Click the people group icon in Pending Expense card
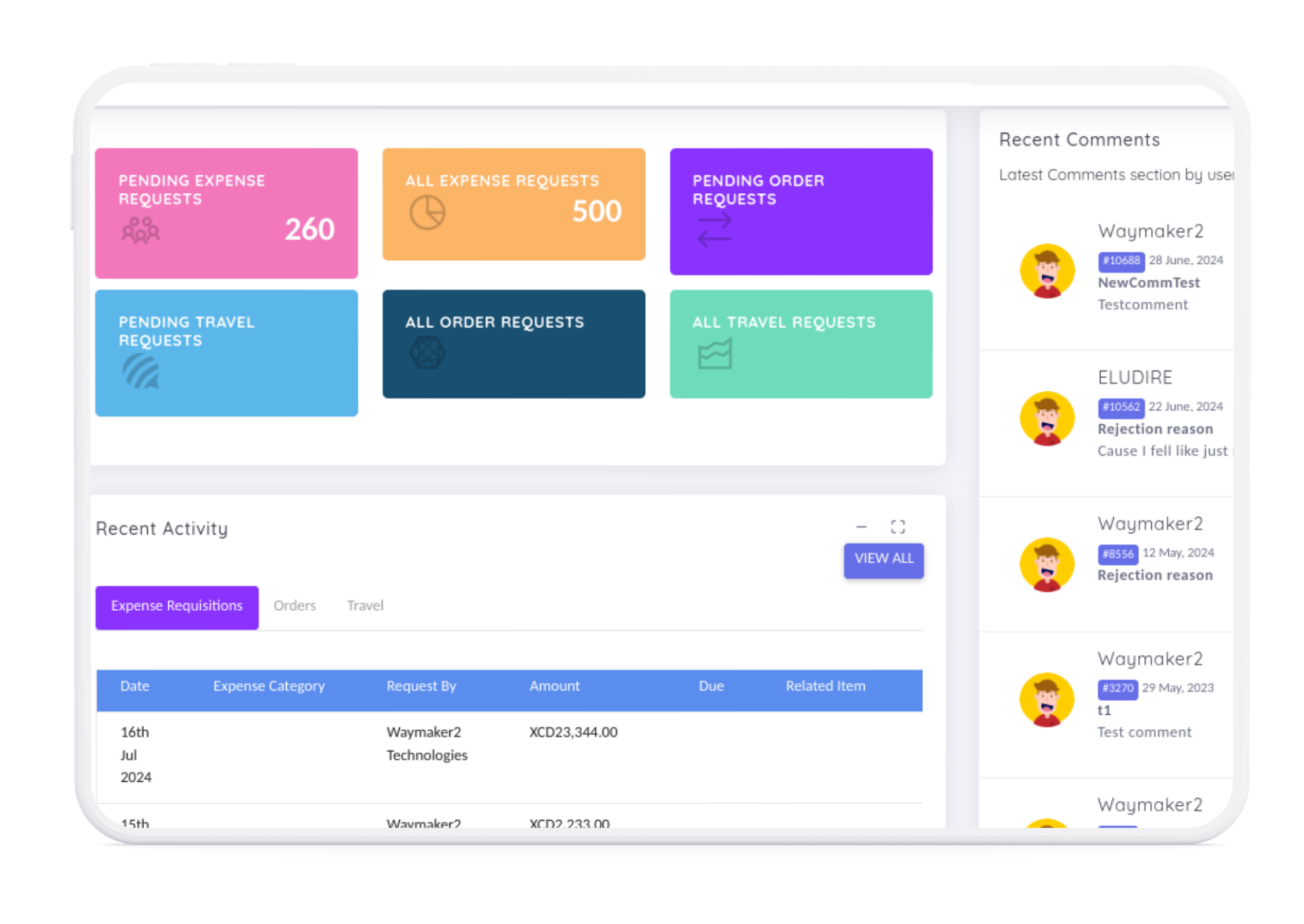Image resolution: width=1304 pixels, height=924 pixels. pos(140,231)
